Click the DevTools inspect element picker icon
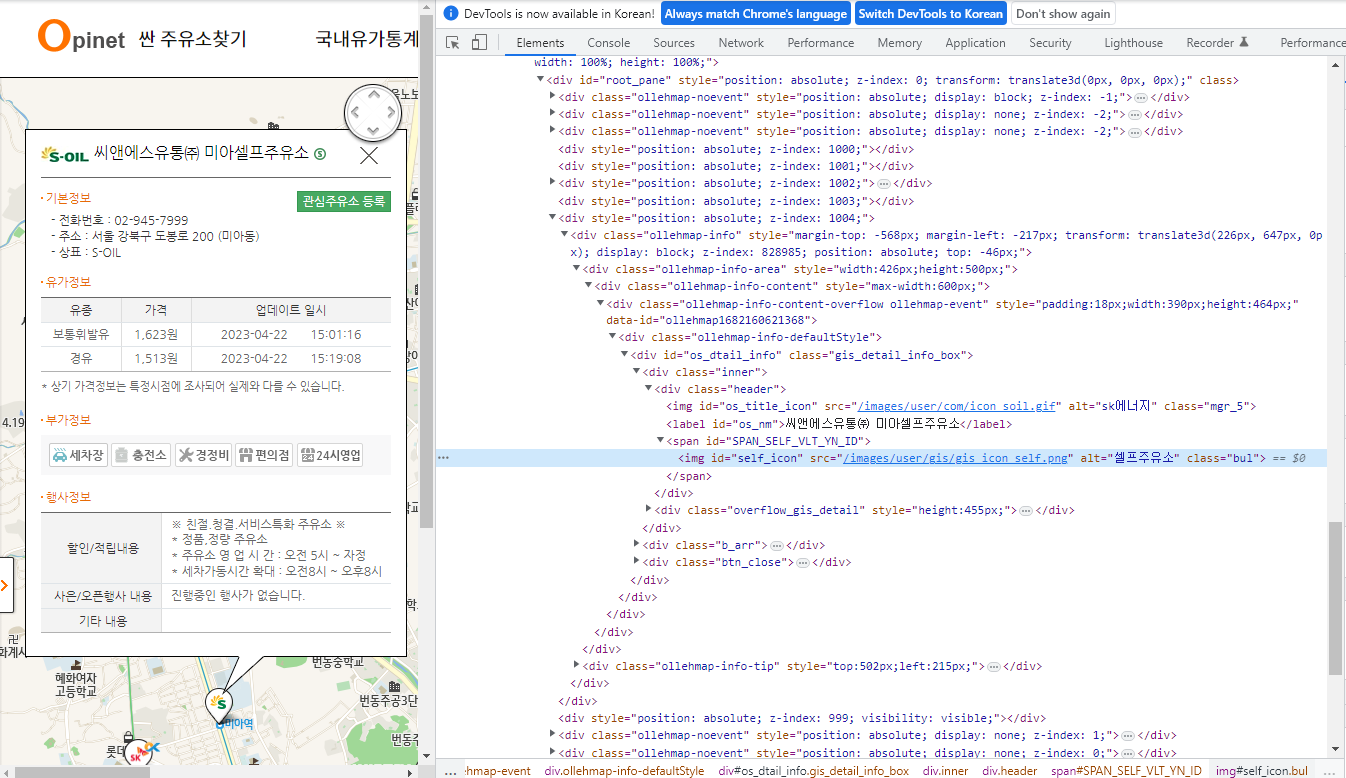The image size is (1346, 778). click(x=453, y=43)
